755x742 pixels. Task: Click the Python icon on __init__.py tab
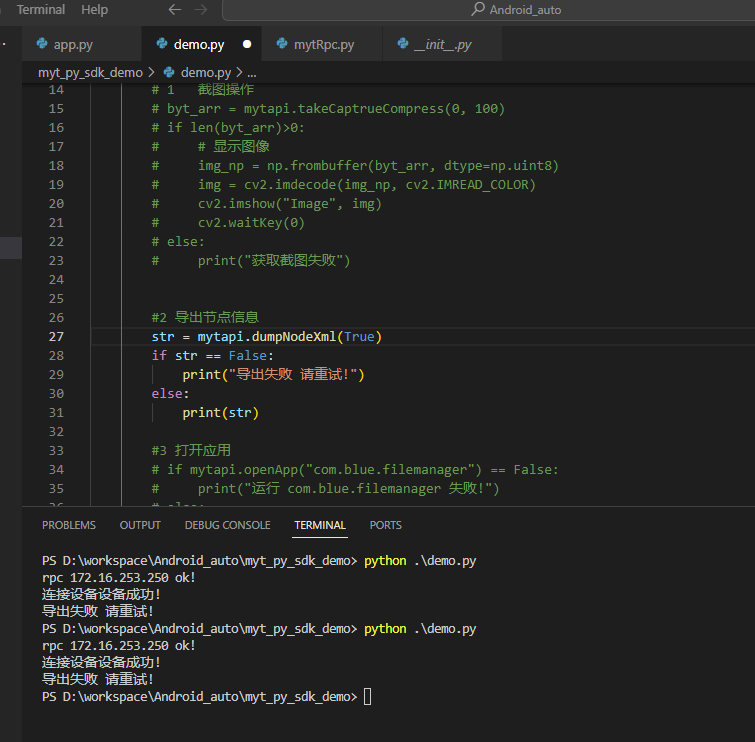tap(402, 45)
